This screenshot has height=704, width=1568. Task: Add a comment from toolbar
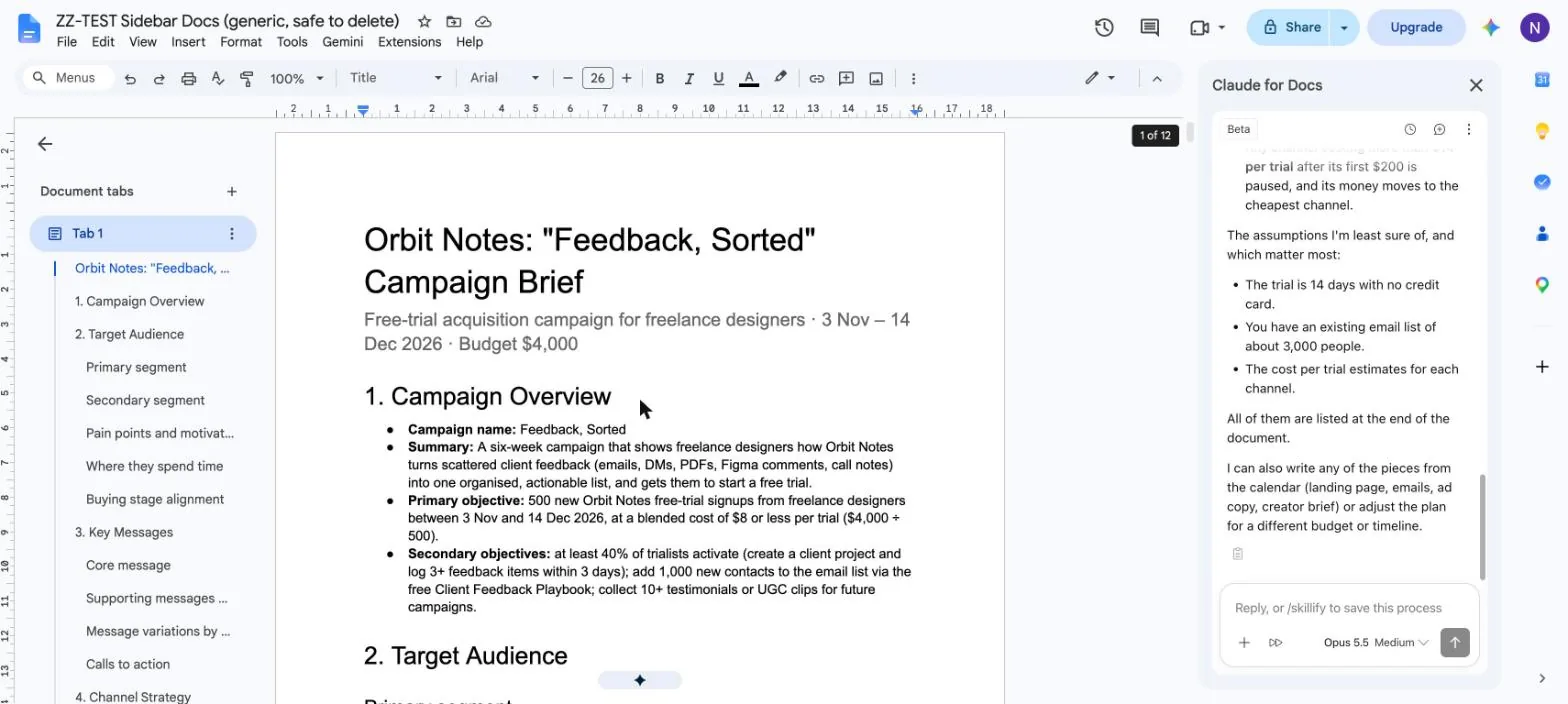[846, 78]
